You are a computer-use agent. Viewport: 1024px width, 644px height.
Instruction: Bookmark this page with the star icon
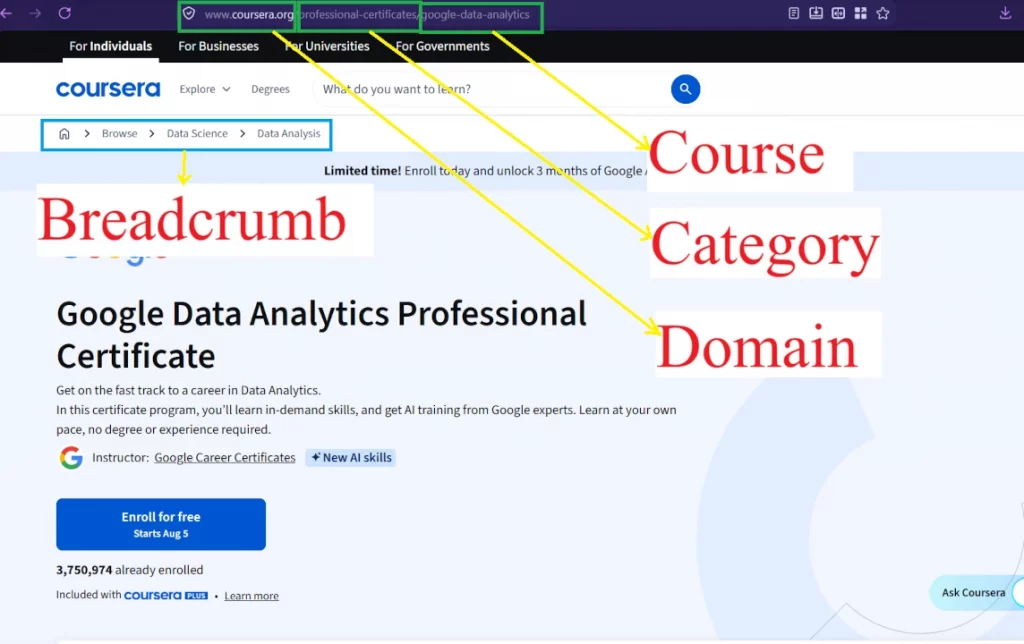coord(882,13)
